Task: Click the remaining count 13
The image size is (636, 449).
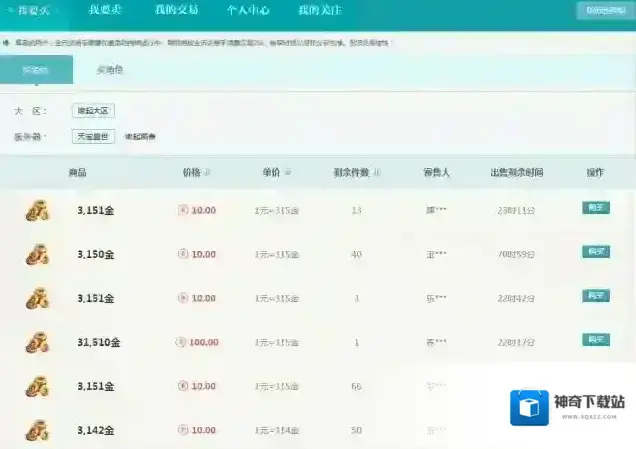Action: [356, 211]
